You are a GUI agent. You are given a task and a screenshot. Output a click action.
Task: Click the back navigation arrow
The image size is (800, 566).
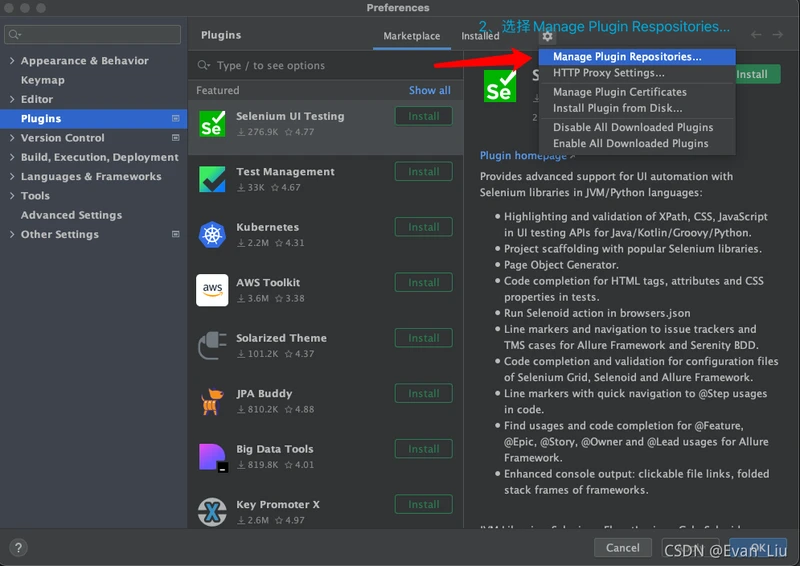pos(756,35)
